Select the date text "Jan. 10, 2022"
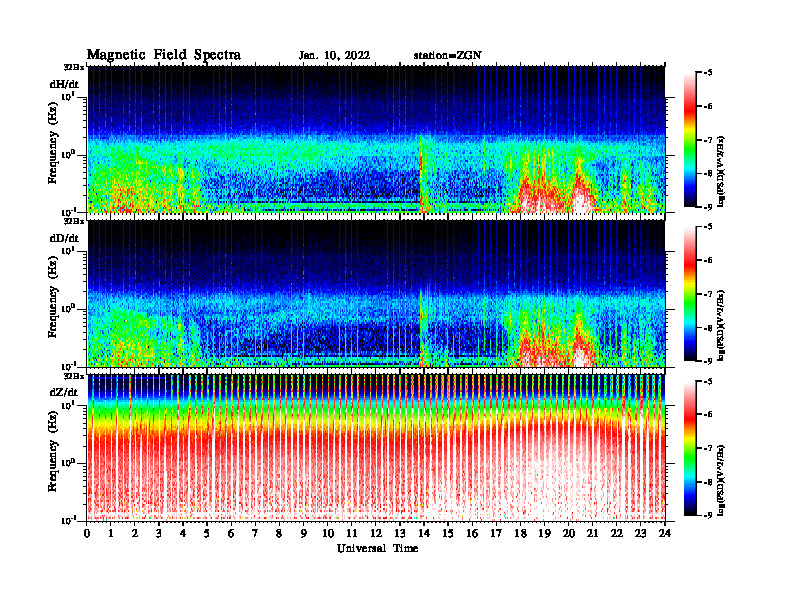792x612 pixels. tap(334, 56)
